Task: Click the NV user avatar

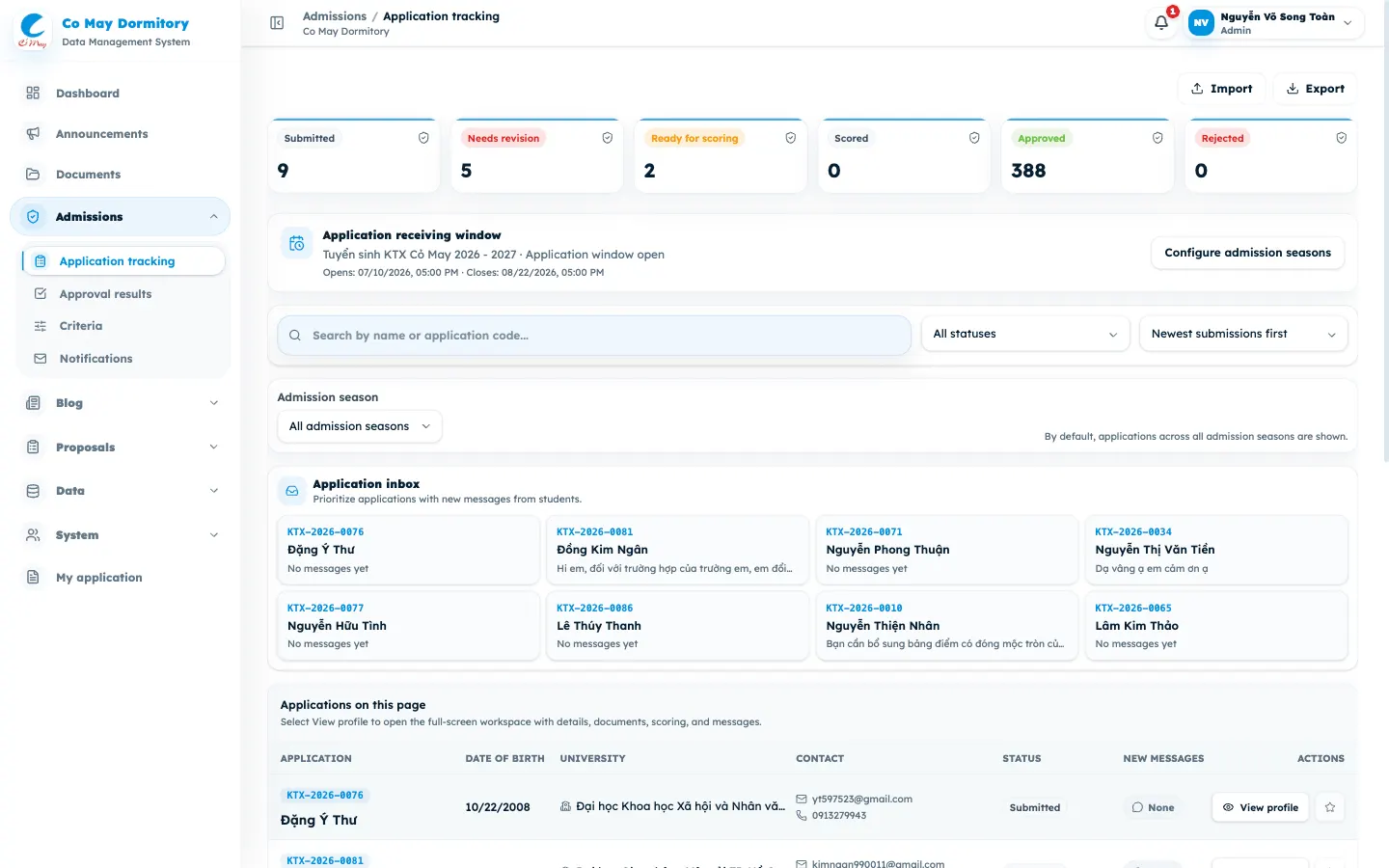Action: coord(1201,22)
